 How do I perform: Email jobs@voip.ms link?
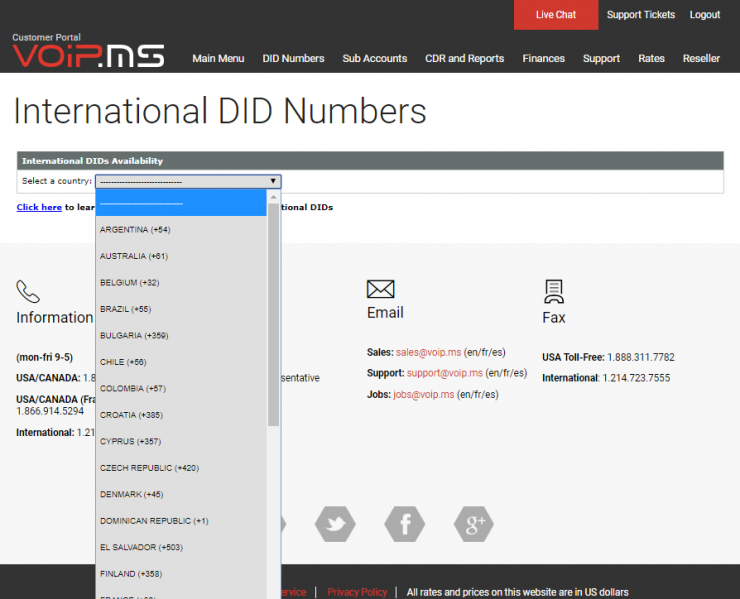[x=423, y=394]
